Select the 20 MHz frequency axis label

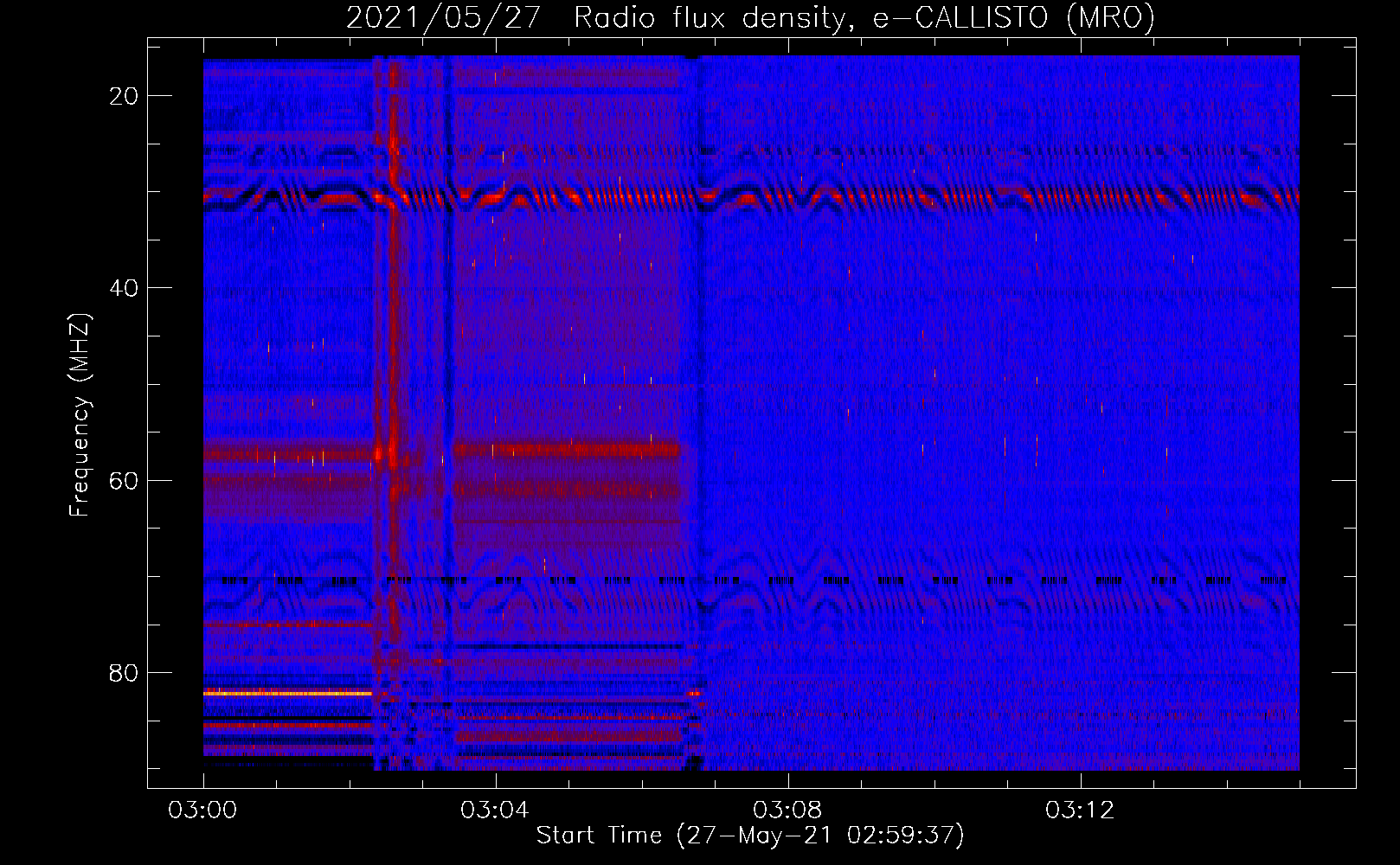(x=124, y=96)
